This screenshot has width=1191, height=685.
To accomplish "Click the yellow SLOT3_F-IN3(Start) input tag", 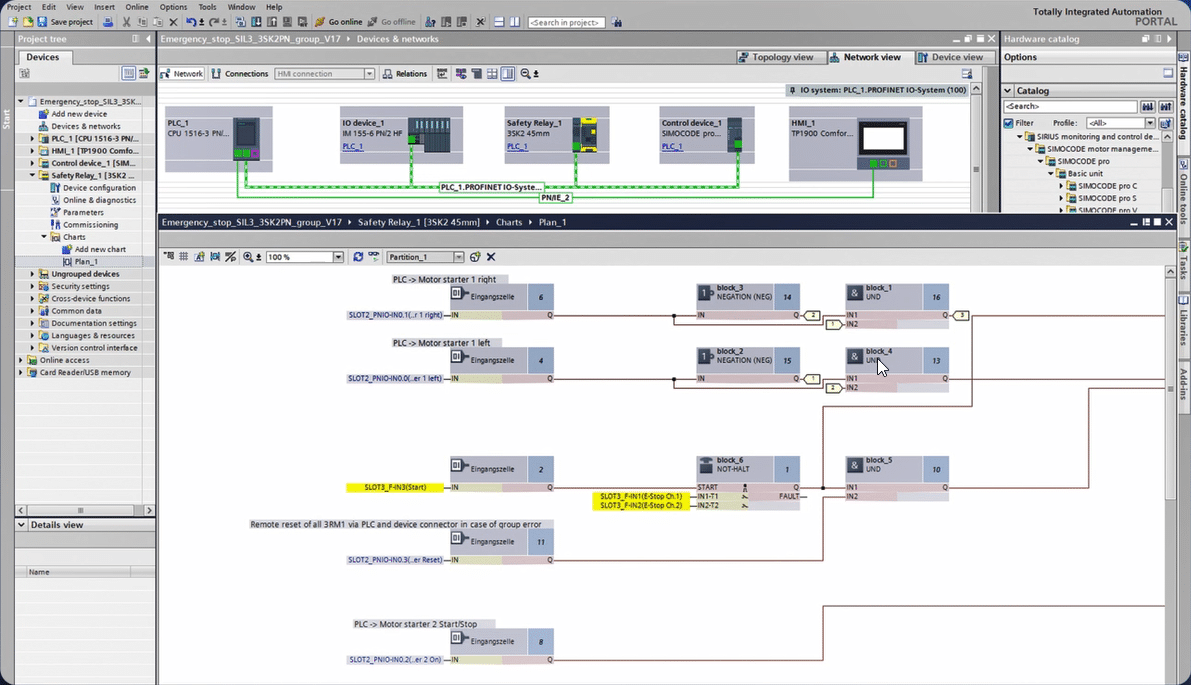I will [395, 488].
